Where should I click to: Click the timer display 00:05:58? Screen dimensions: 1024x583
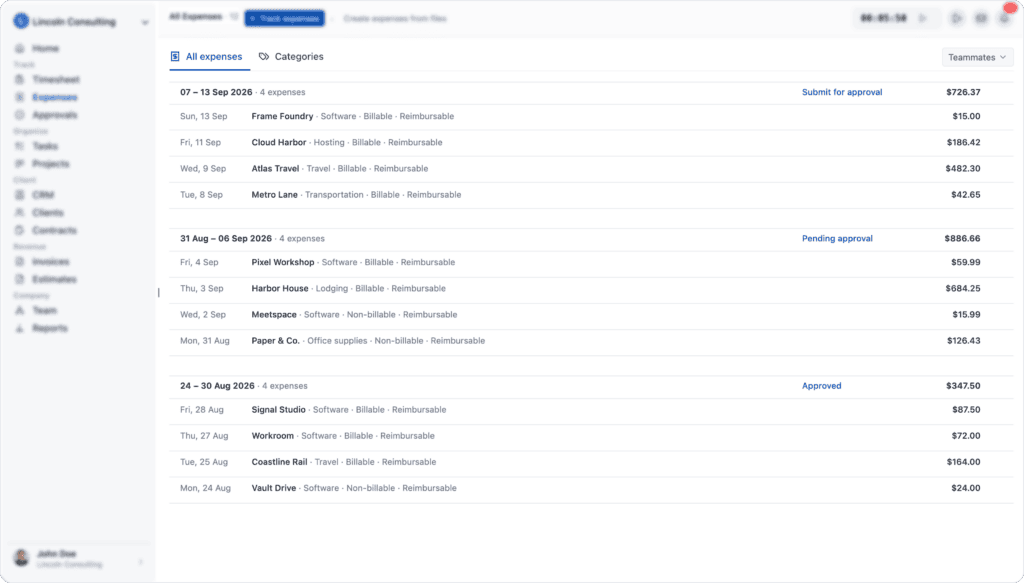(x=883, y=18)
